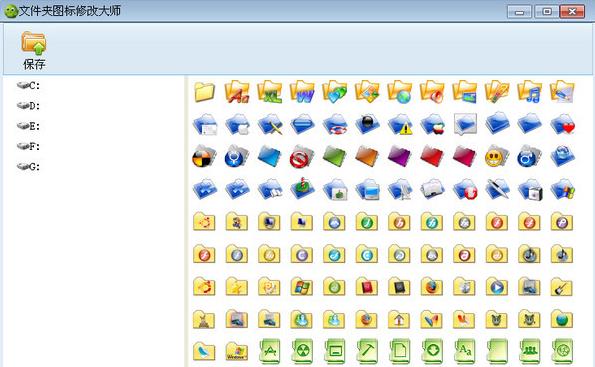The width and height of the screenshot is (595, 367).
Task: Select the globe folder icon in top row
Action: point(400,91)
